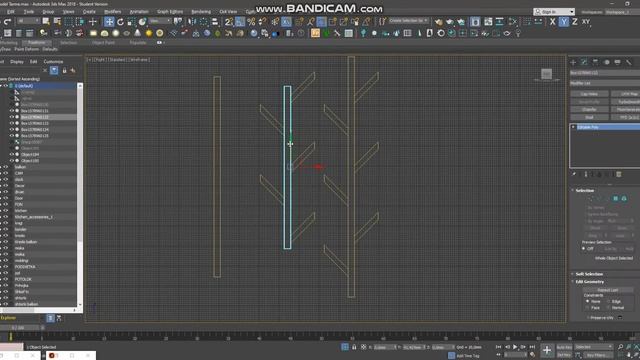Open the Modify command panel tab
This screenshot has height=360, width=640.
tap(584, 62)
